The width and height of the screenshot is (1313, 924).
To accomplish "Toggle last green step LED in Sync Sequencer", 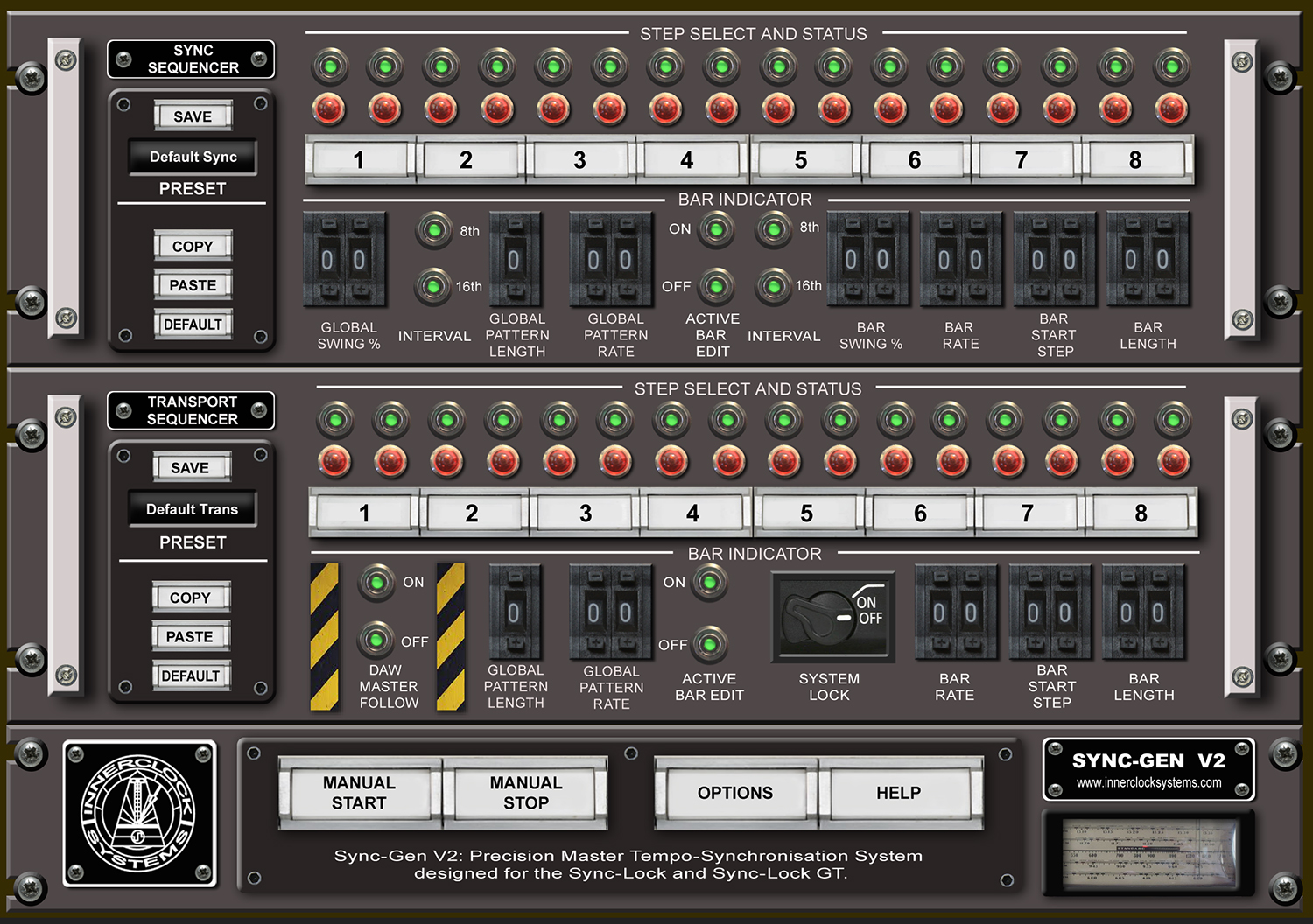I will (x=1172, y=66).
